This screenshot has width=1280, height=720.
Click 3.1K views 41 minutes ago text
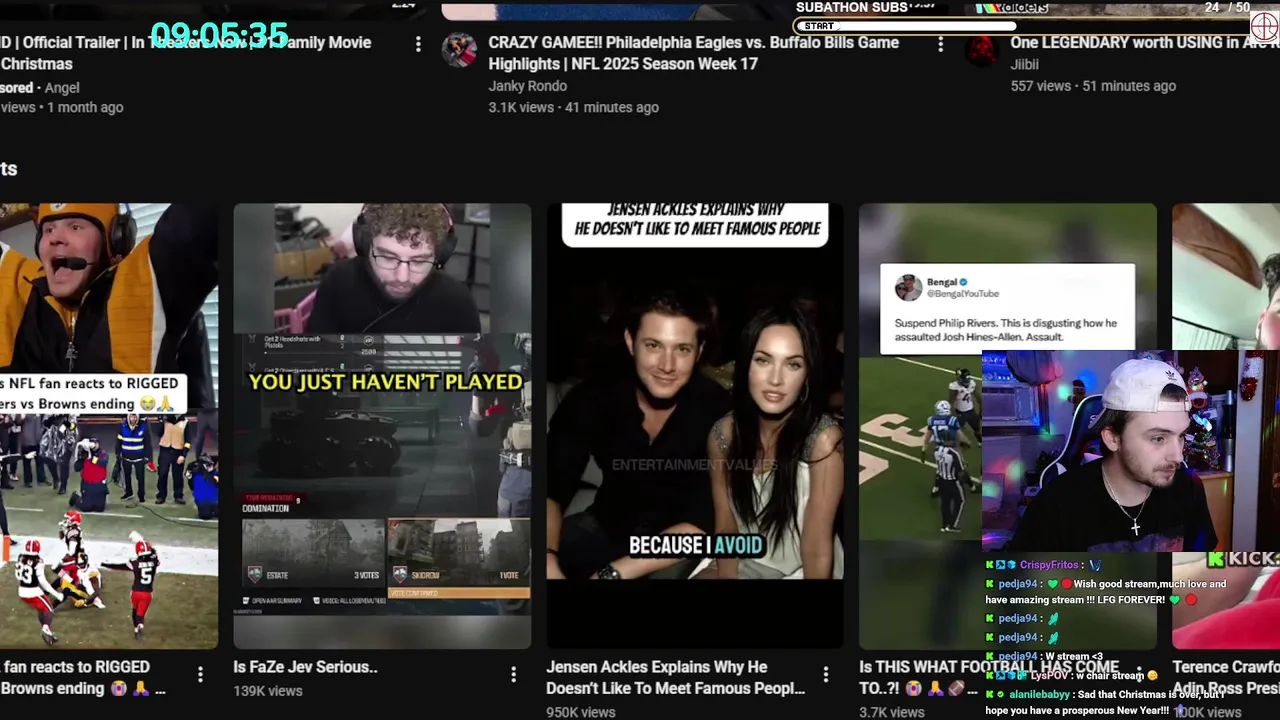[573, 107]
